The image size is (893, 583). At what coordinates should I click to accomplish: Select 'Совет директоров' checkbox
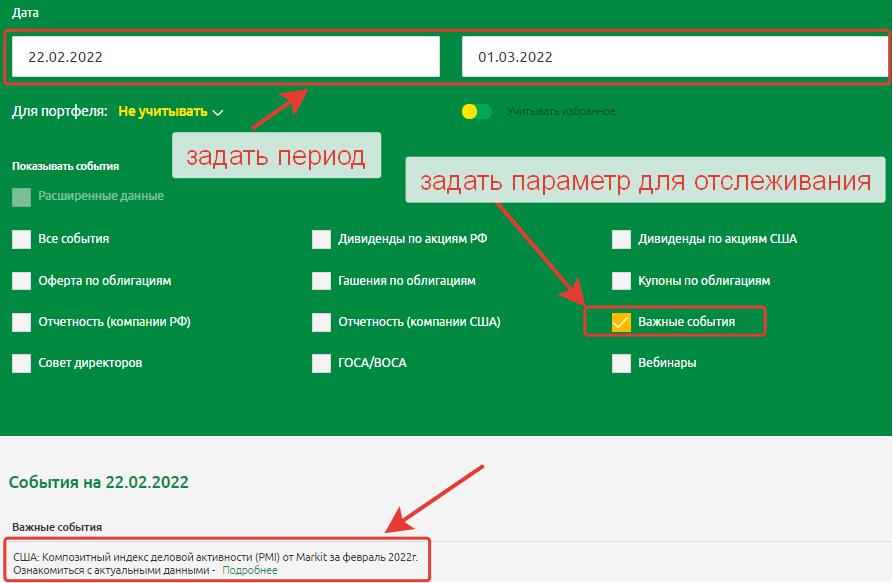coord(22,363)
